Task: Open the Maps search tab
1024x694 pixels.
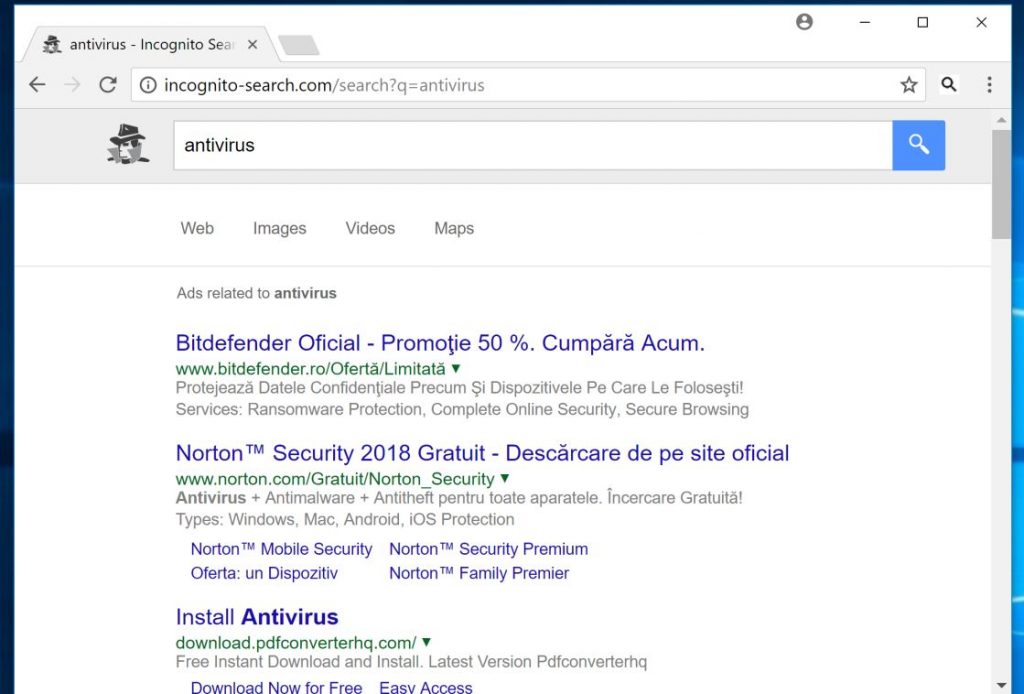Action: coord(454,228)
